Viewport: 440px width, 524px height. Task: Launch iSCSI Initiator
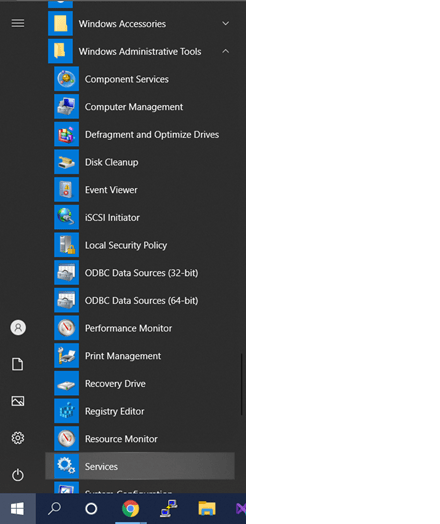[112, 218]
